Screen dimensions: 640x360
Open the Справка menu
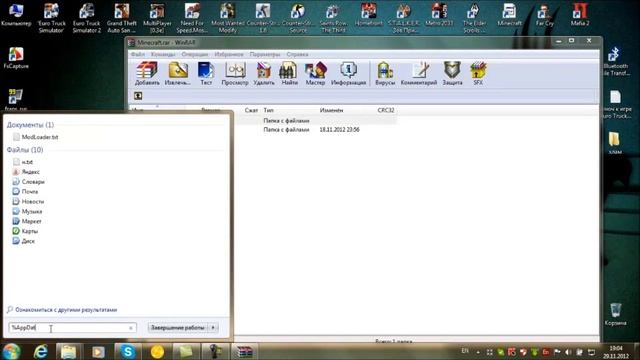point(297,54)
